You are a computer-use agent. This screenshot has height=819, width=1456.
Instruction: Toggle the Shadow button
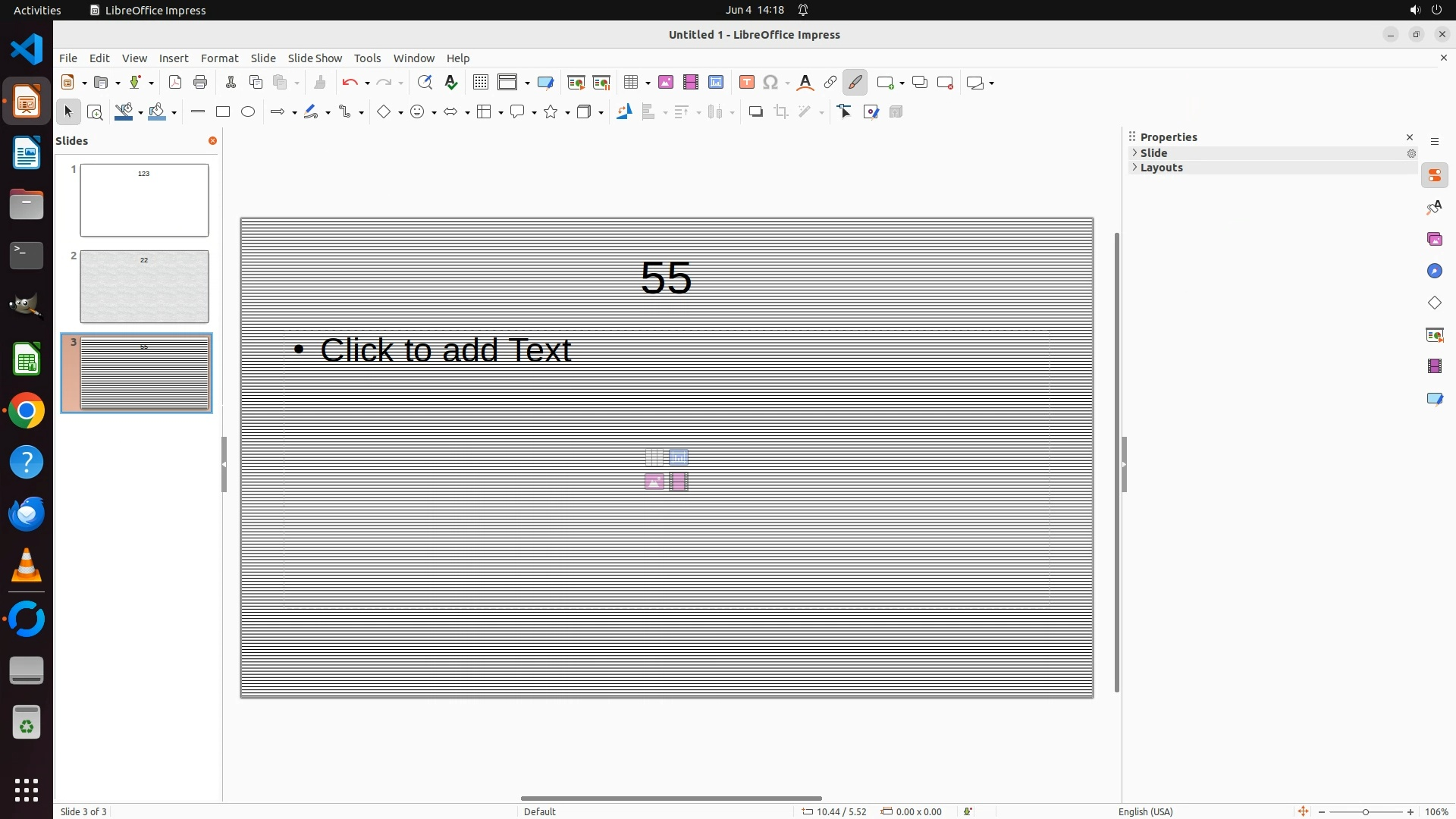(755, 112)
